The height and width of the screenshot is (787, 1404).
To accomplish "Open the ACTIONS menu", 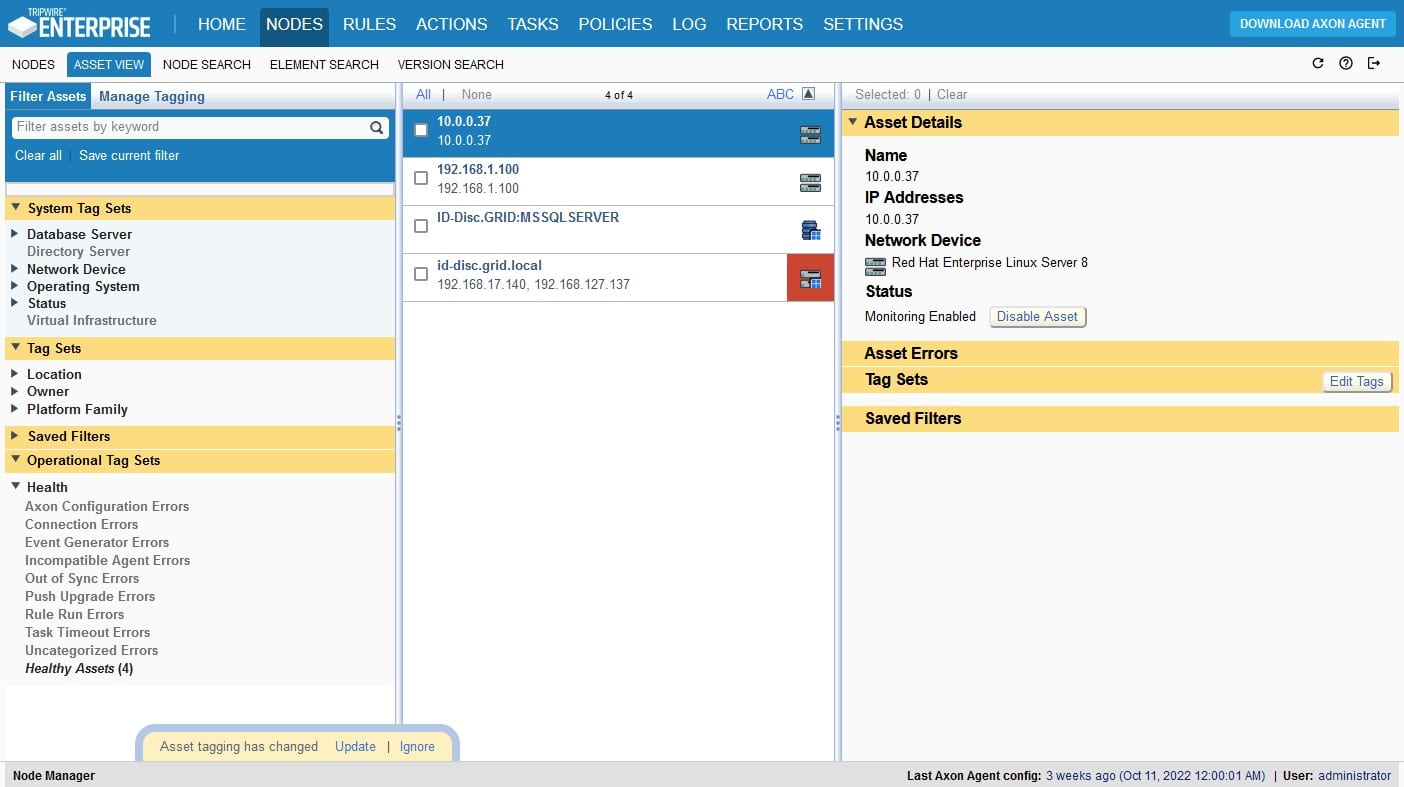I will [451, 24].
